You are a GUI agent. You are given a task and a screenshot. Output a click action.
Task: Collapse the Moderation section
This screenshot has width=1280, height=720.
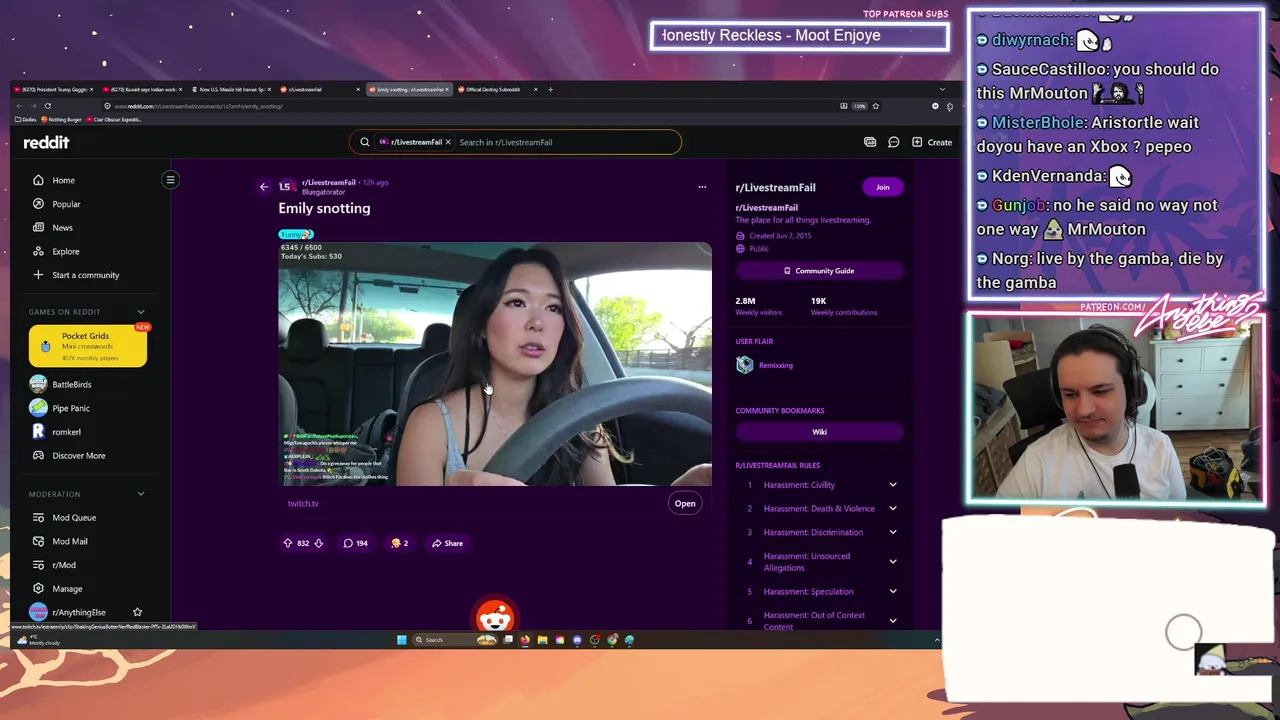[141, 494]
